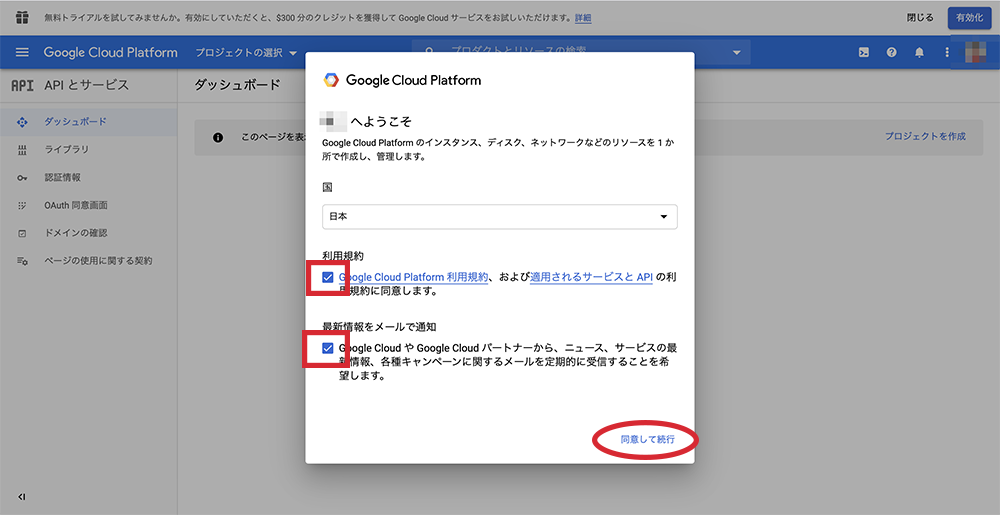Click the 最新情報をメールで通知 label
Screen dimensions: 1000x515
point(379,326)
